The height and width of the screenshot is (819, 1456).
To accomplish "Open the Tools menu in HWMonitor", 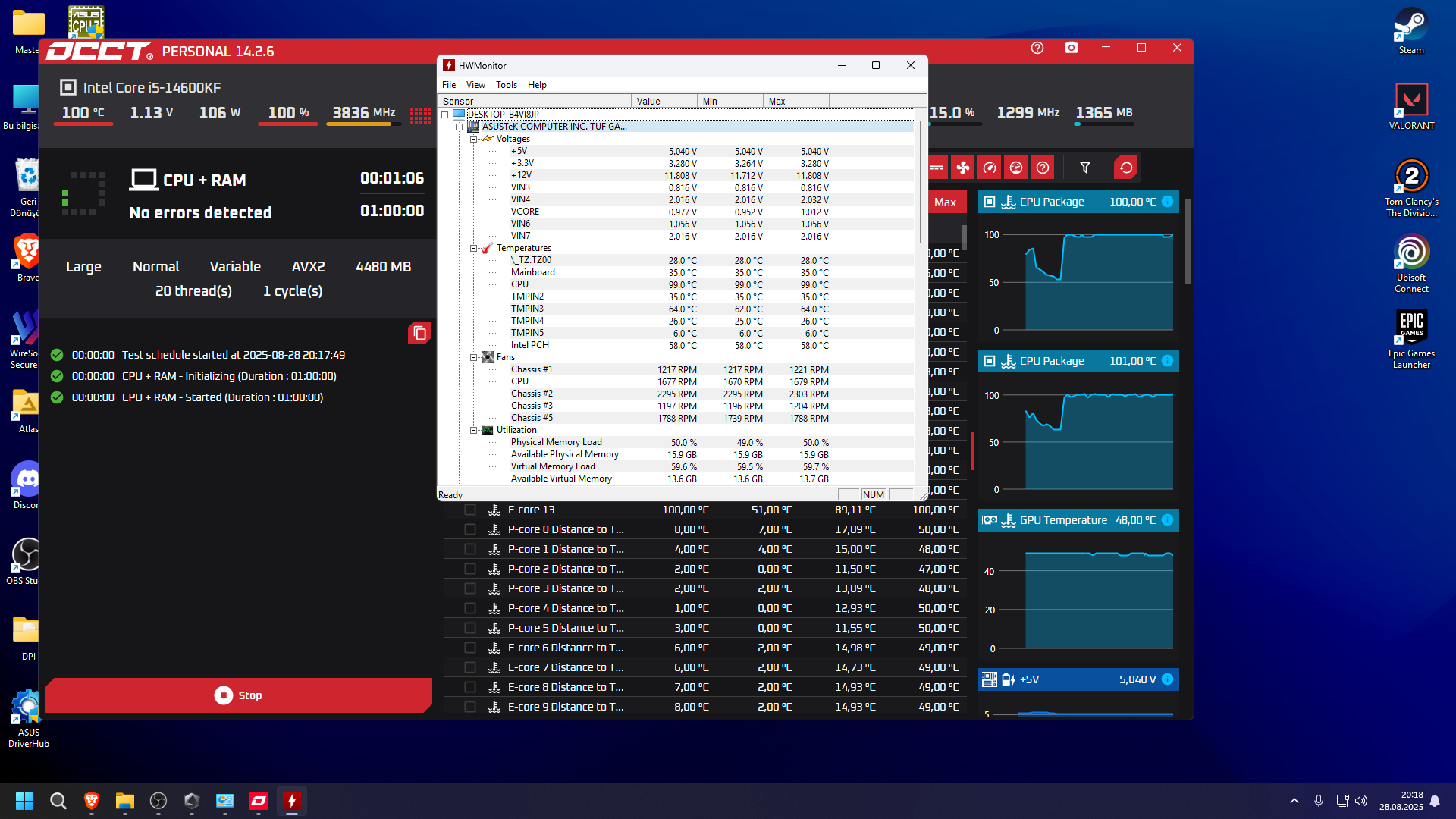I will (x=507, y=85).
